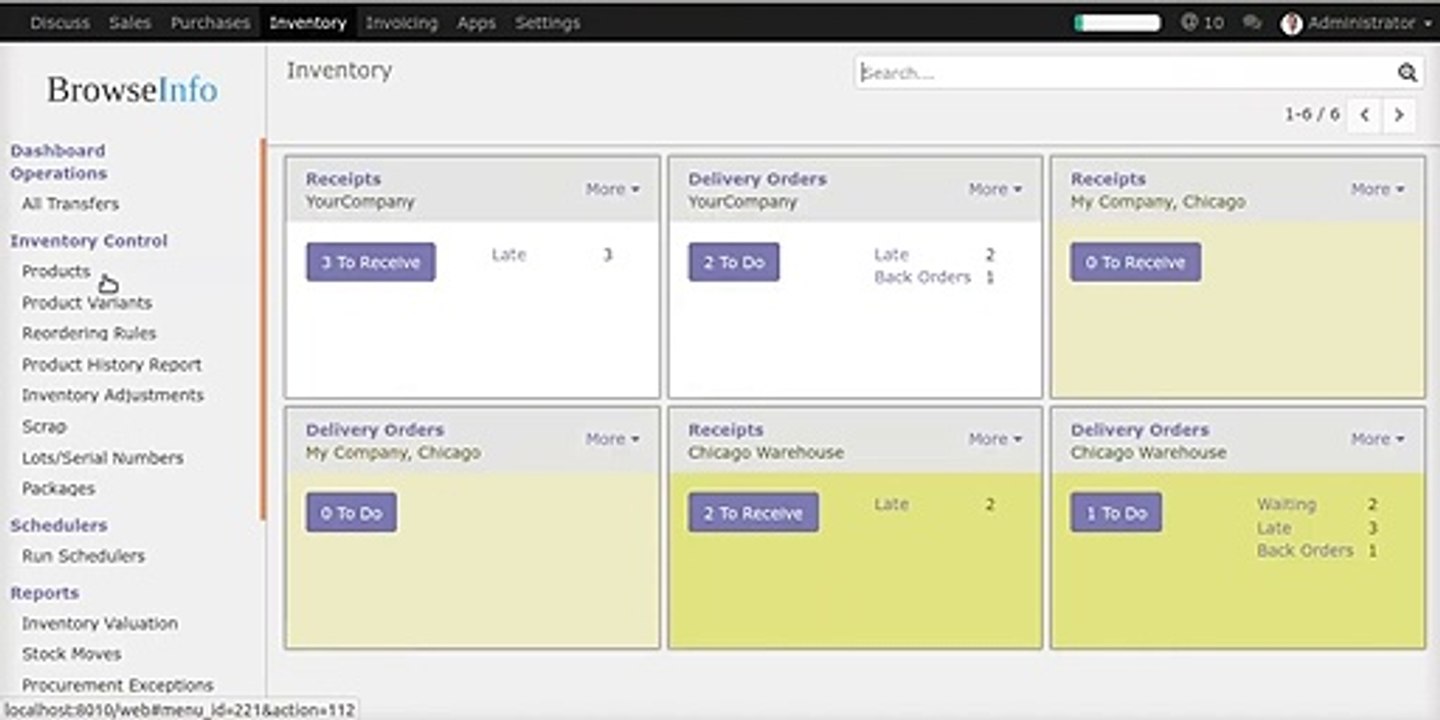Open Run Schedulers in the sidebar
Viewport: 1440px width, 720px height.
(x=83, y=556)
